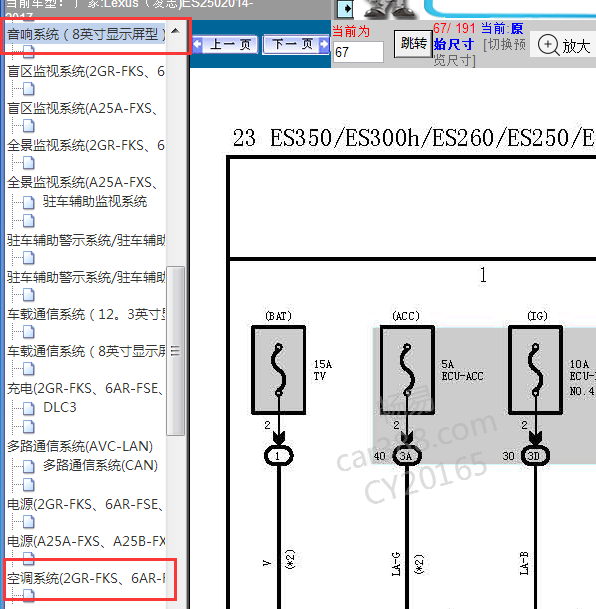Click blank page icon below DLC3
Screen dimensions: 596x609
[x=28, y=426]
